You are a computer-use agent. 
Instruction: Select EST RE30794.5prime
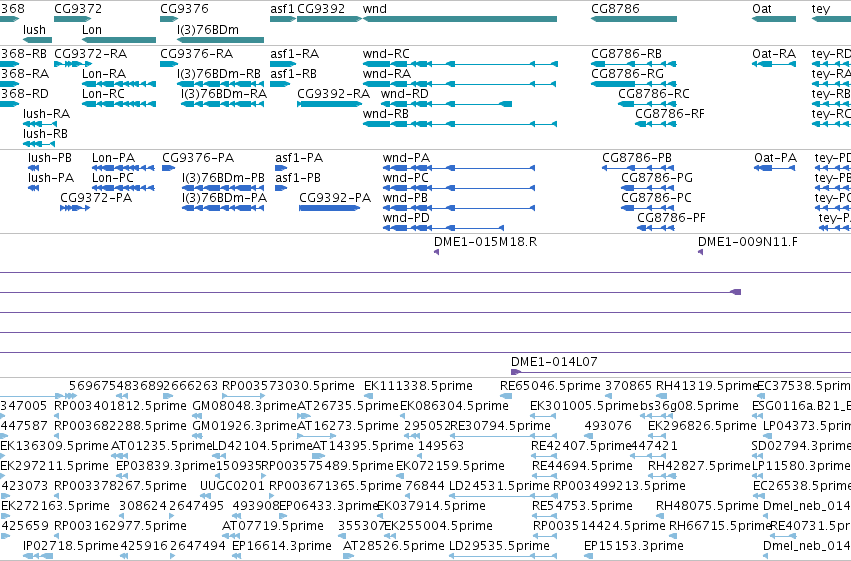(504, 436)
